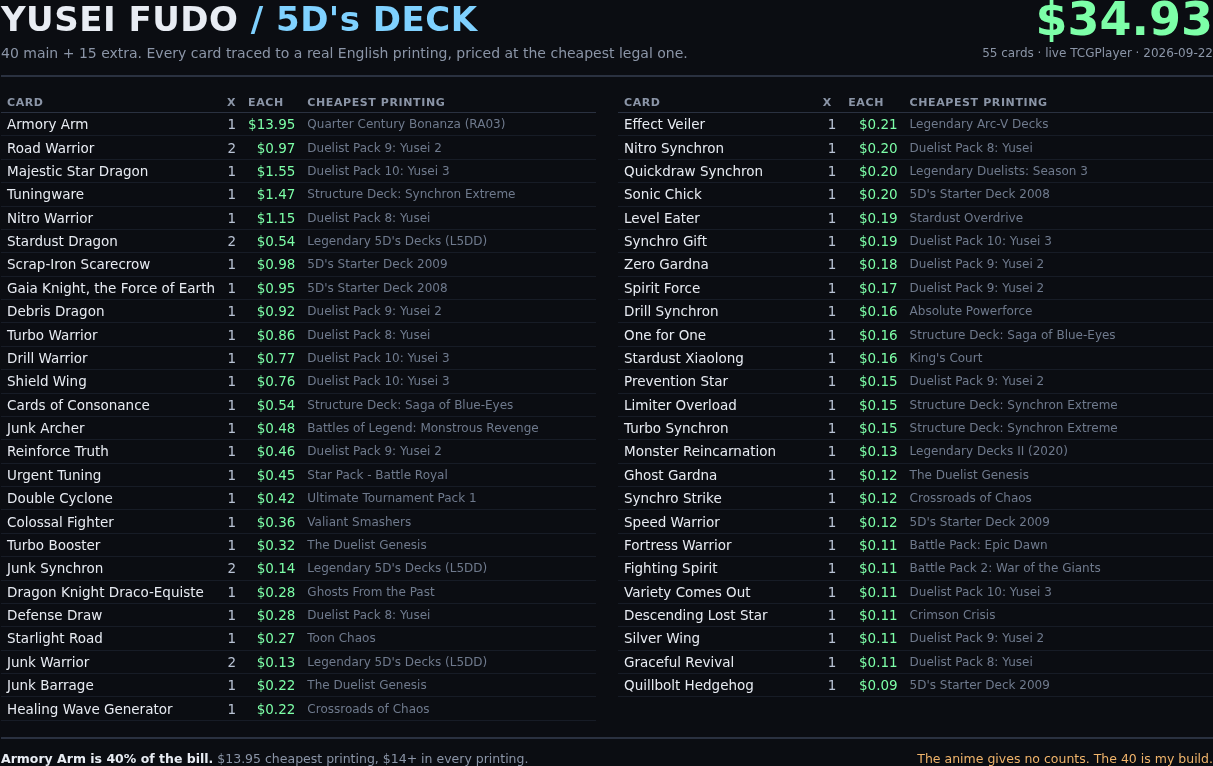Select the Stardust Dragon card name
Image resolution: width=1213 pixels, height=766 pixels.
62,241
